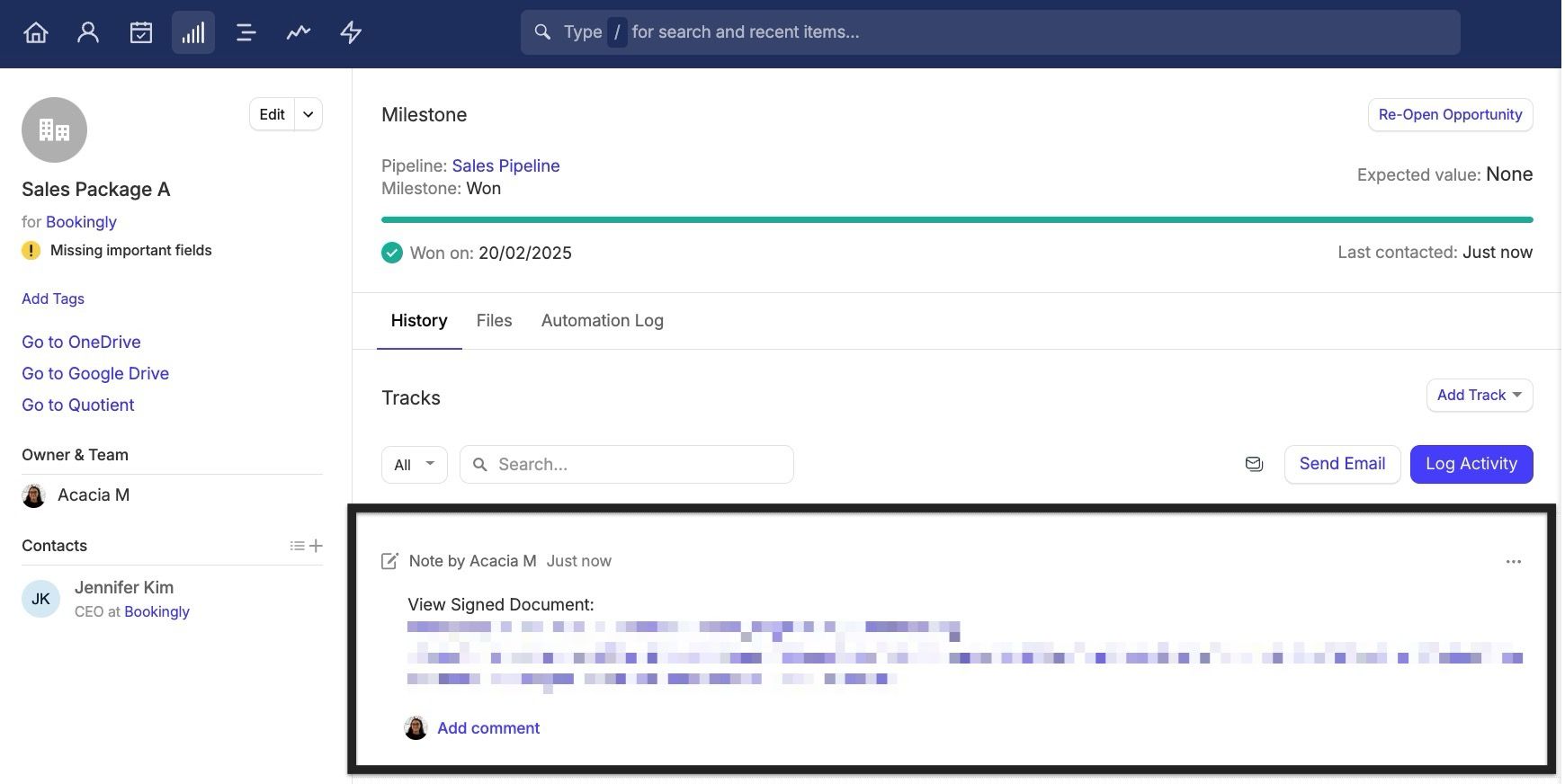1565x784 pixels.
Task: Click the Log Activity button
Action: (1471, 464)
